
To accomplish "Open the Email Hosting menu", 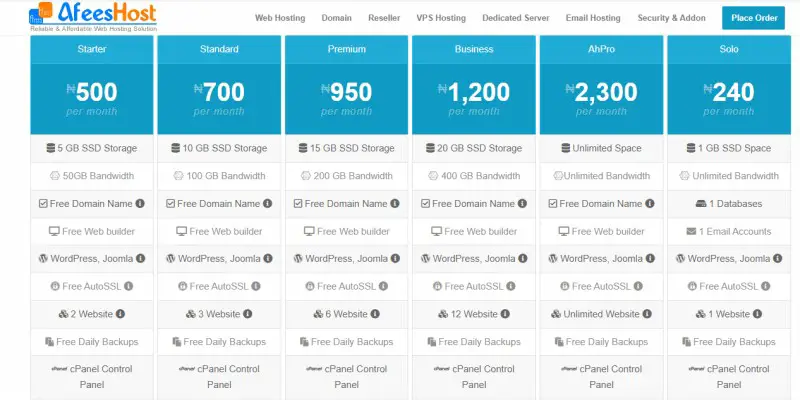I will coord(593,18).
